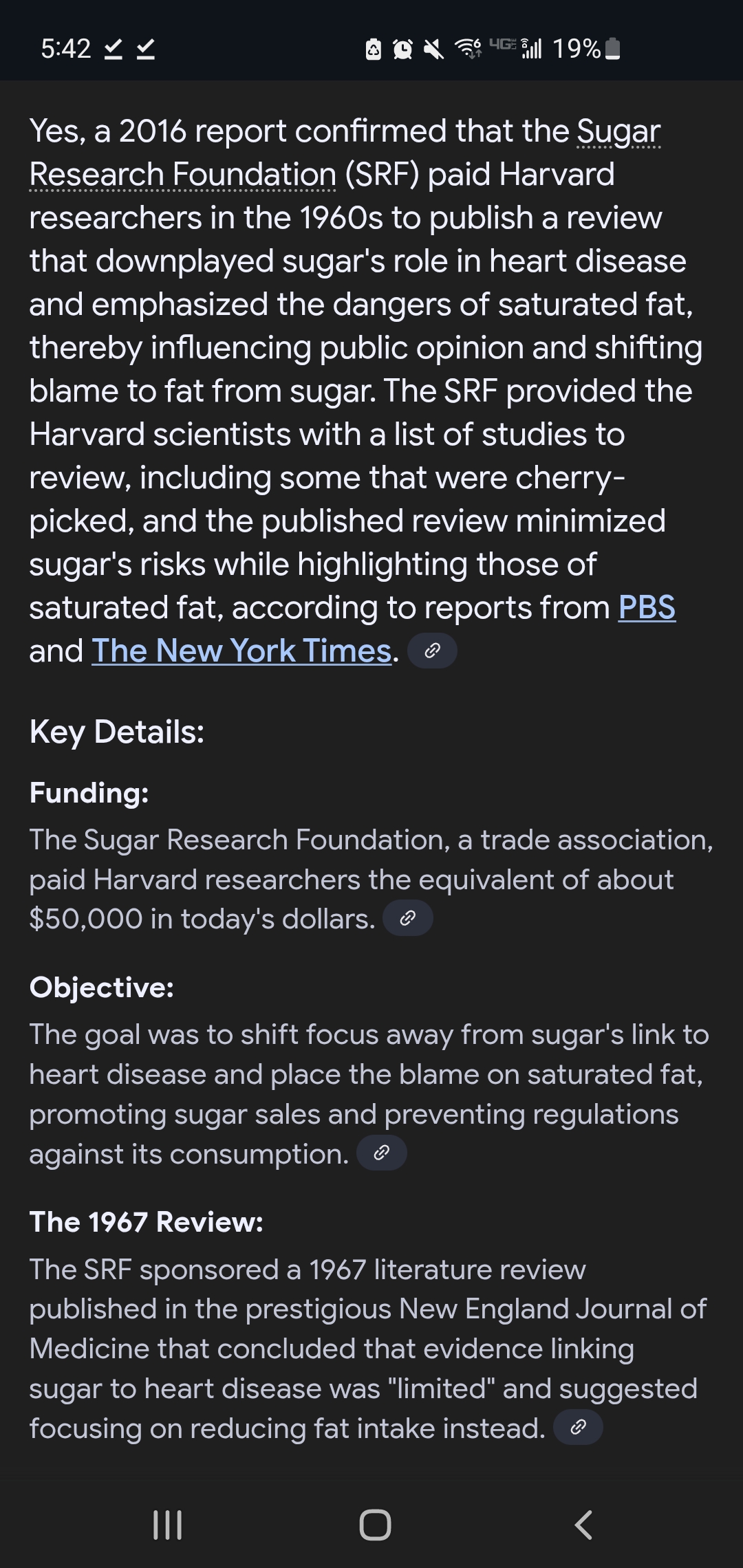Tap the source link icon in Funding section
Screen dimensions: 743x1568
click(x=407, y=918)
